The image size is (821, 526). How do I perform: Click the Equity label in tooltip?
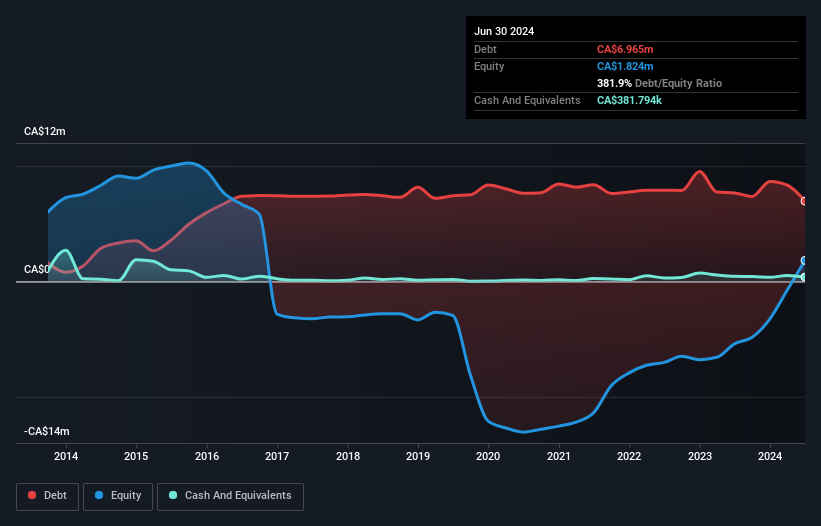[489, 66]
